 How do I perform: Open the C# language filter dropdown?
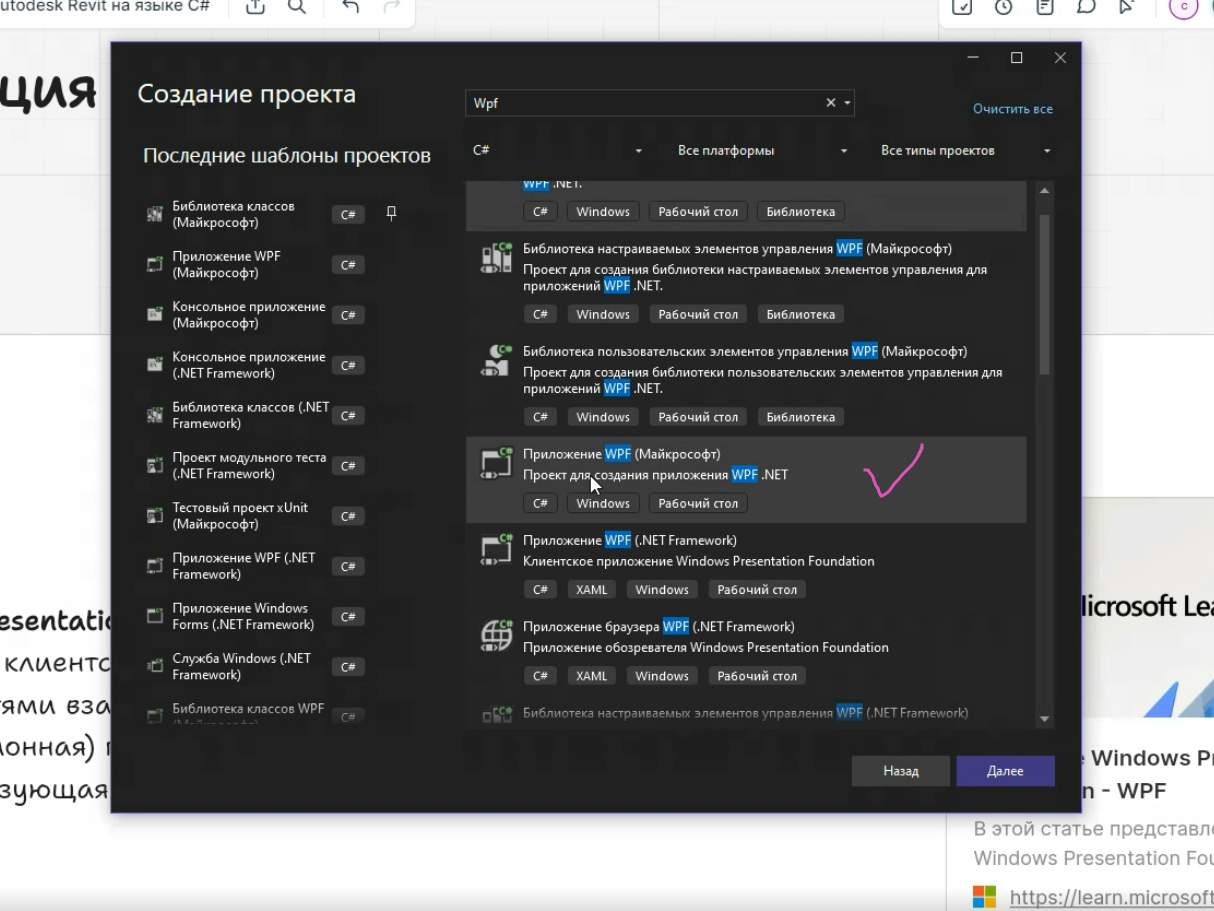tap(558, 150)
